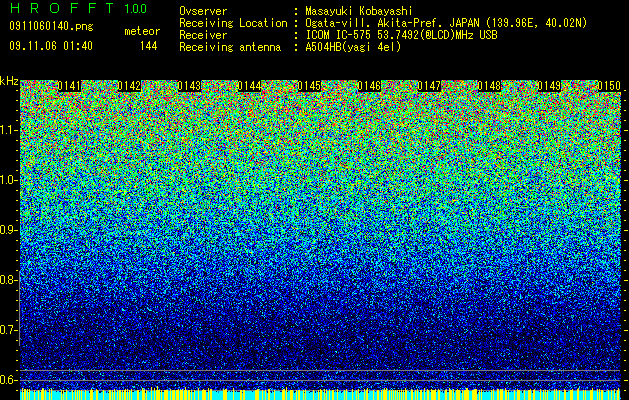629x400 pixels.
Task: Click the 0148 time marker
Action: [x=489, y=86]
